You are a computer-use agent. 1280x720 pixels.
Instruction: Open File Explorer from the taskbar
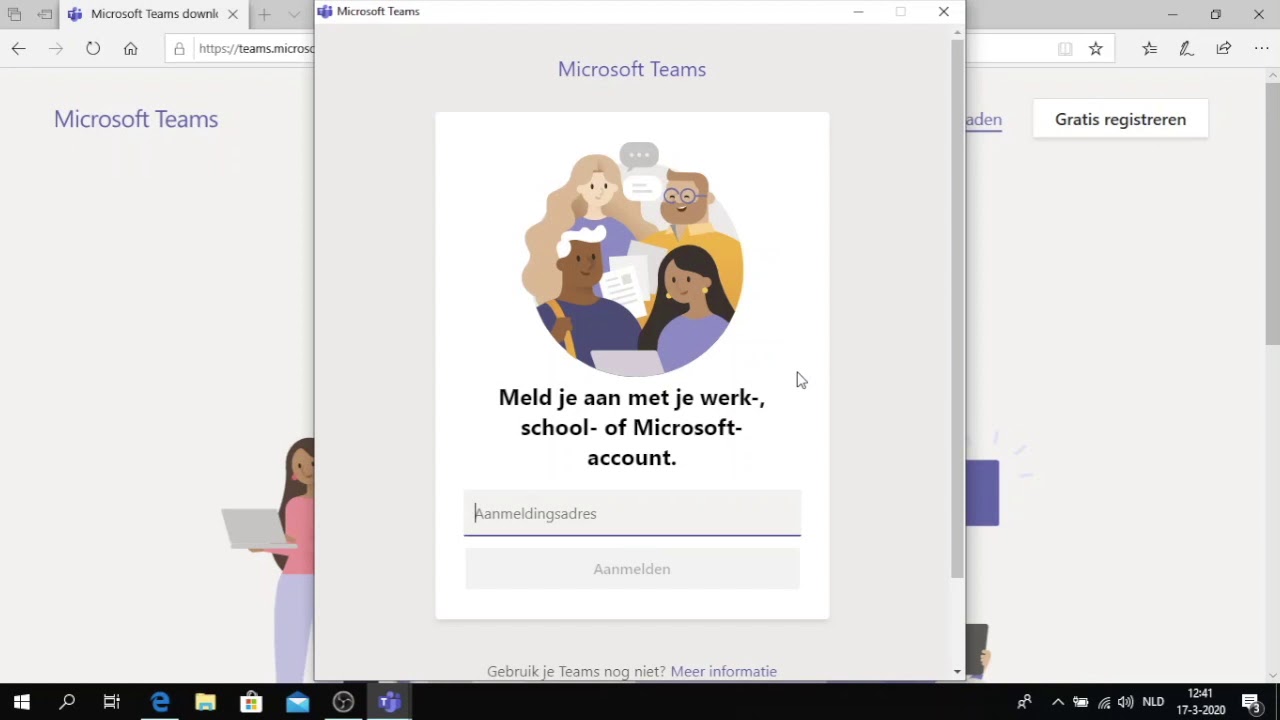pos(205,702)
